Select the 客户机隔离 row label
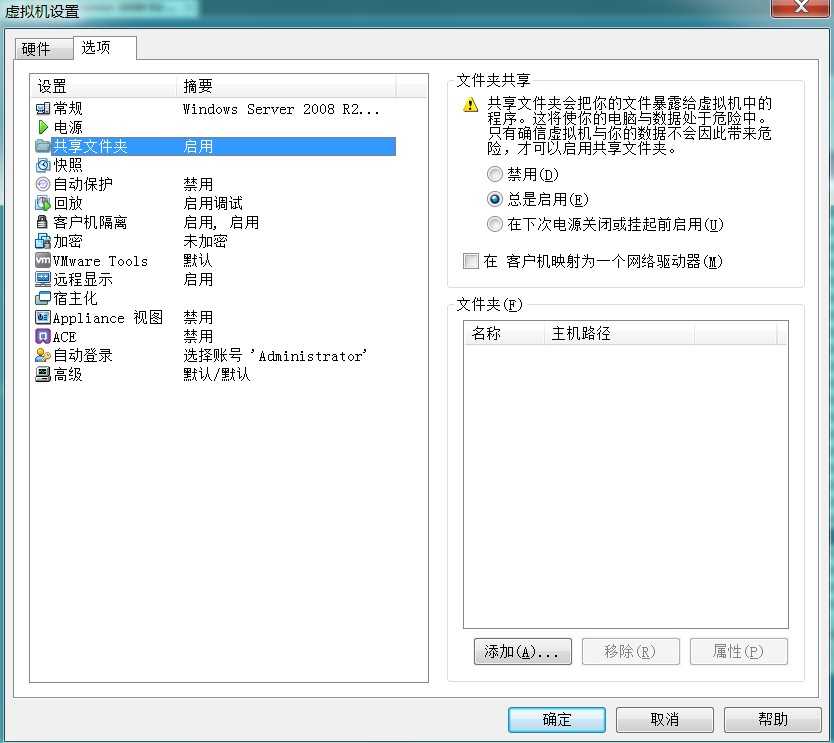 pos(90,222)
